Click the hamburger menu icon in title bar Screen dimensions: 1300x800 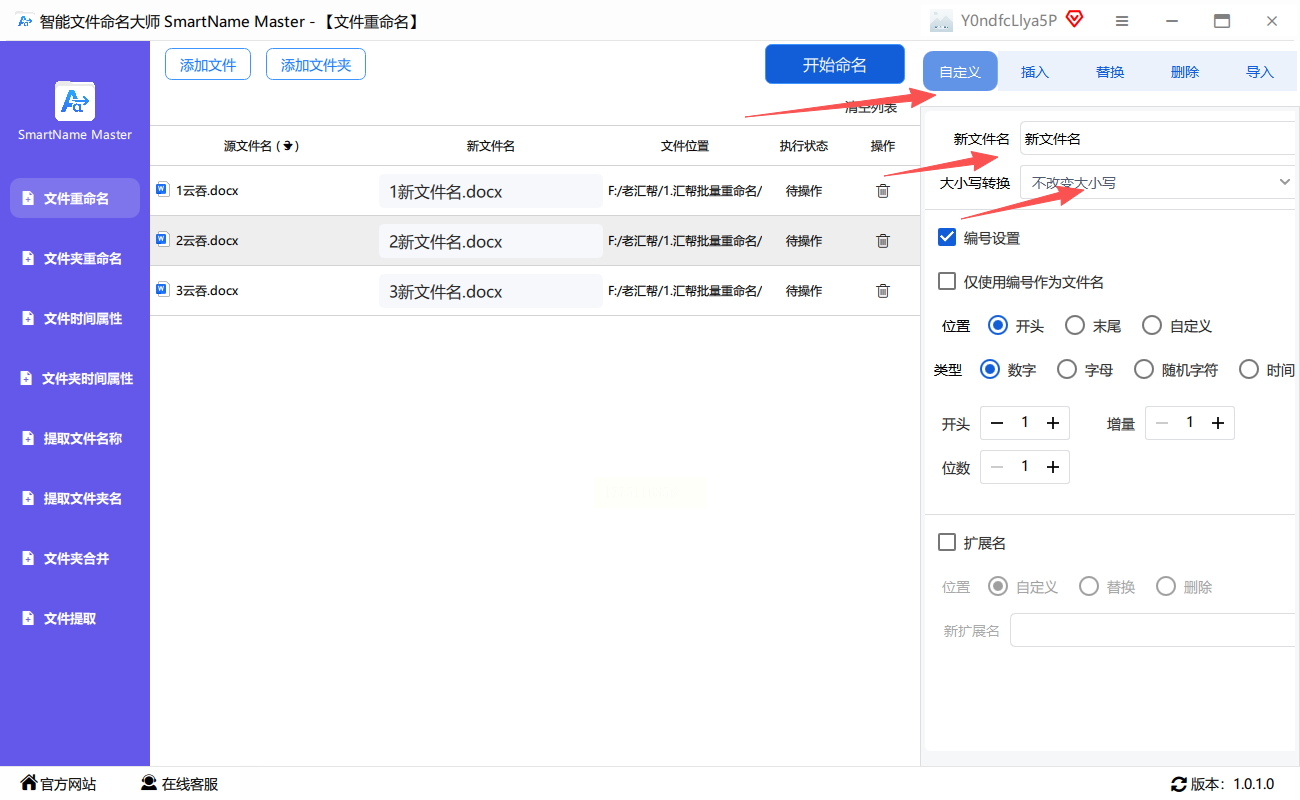click(1122, 21)
